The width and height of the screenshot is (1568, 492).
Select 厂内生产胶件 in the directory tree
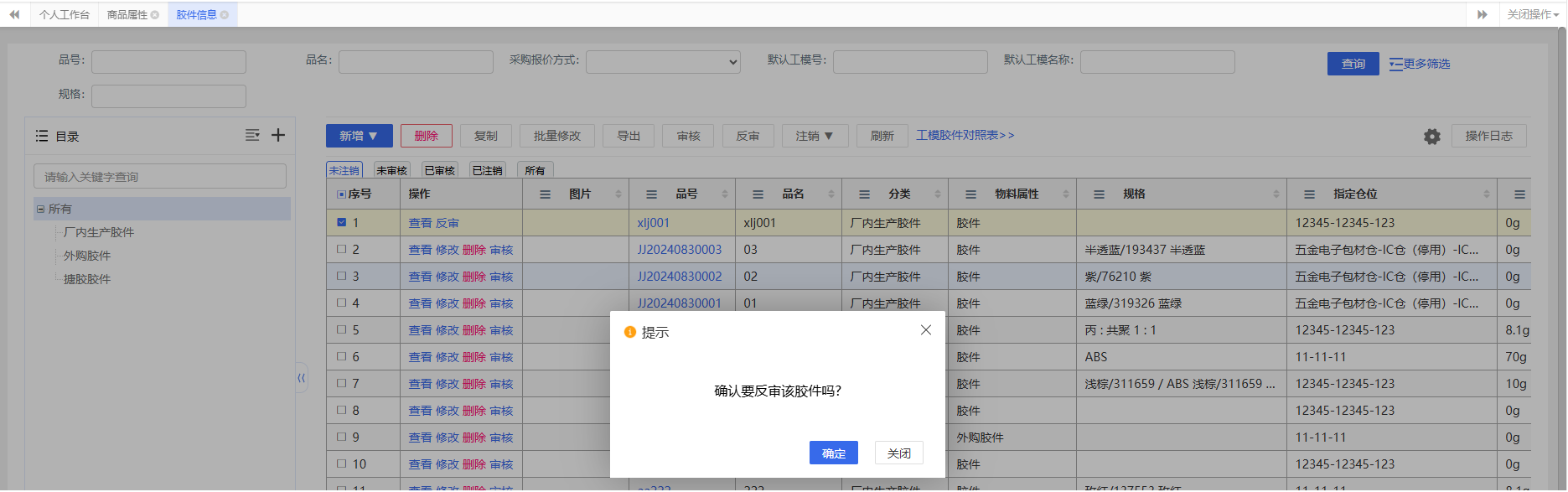pyautogui.click(x=99, y=233)
